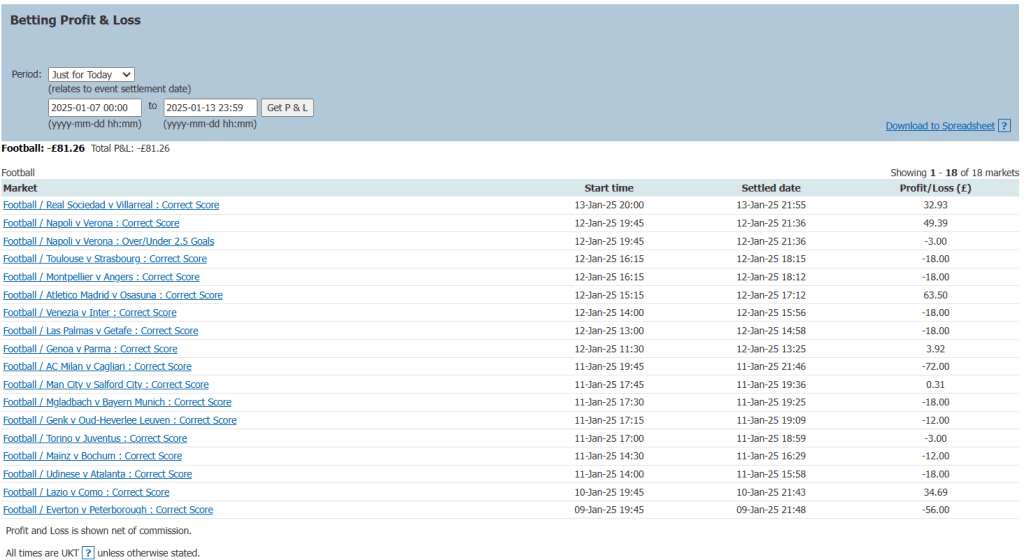1024x560 pixels.
Task: Click the Profit/Loss (£) column header
Action: [936, 188]
